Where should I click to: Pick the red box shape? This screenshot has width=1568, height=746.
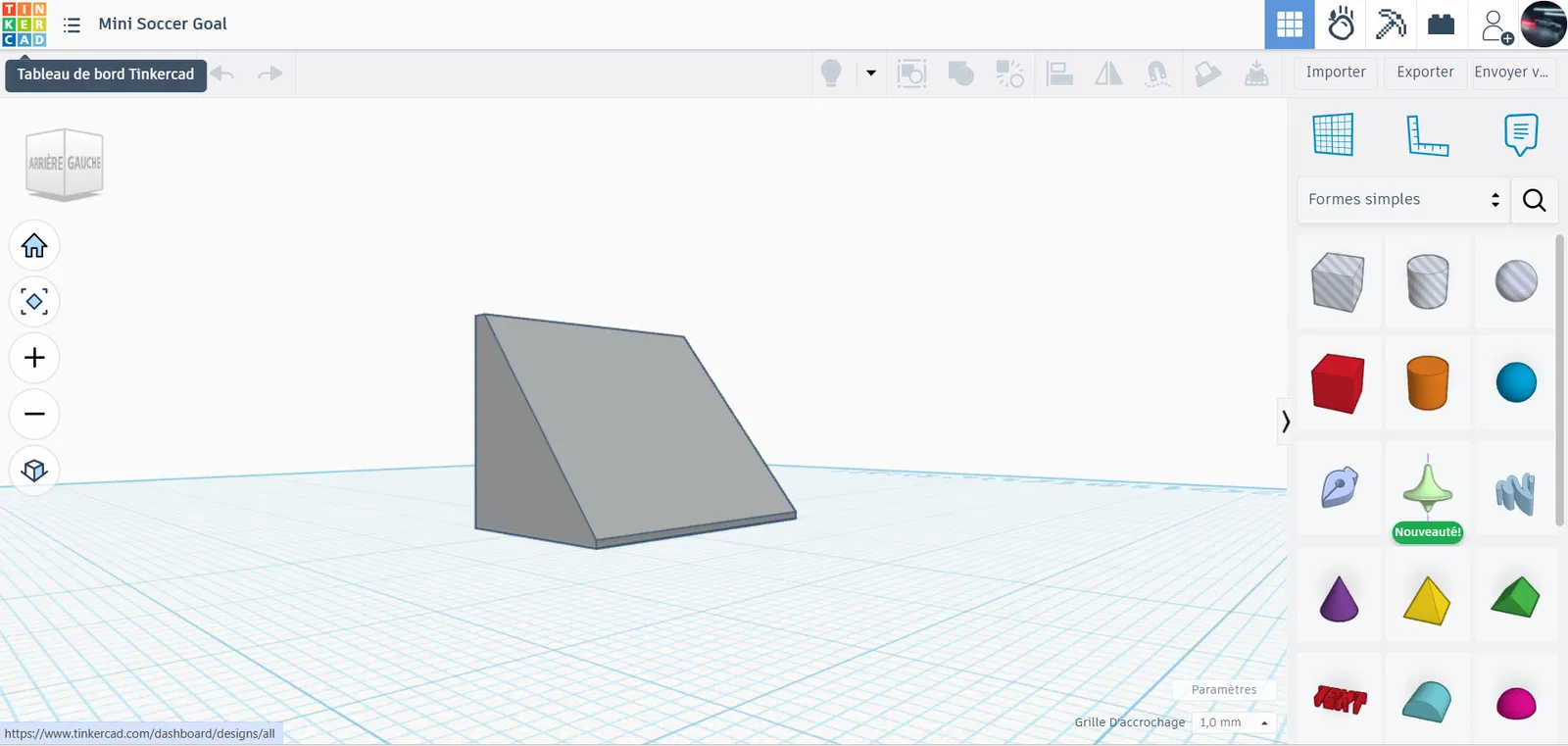(x=1338, y=383)
